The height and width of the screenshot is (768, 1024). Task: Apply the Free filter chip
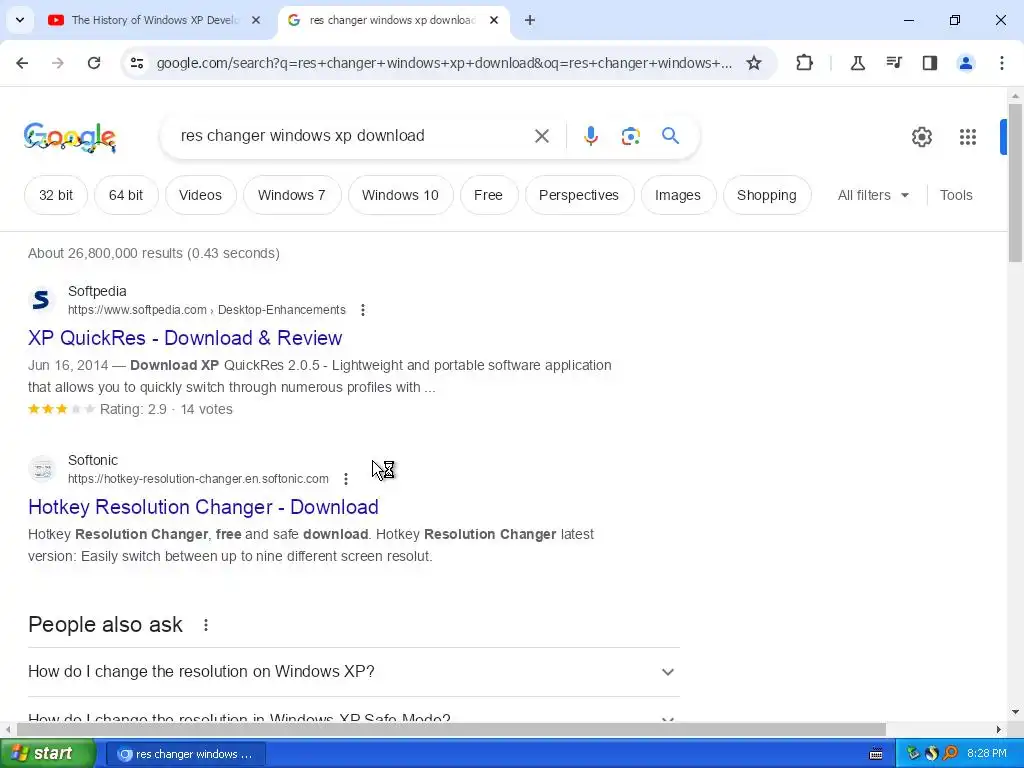tap(488, 195)
